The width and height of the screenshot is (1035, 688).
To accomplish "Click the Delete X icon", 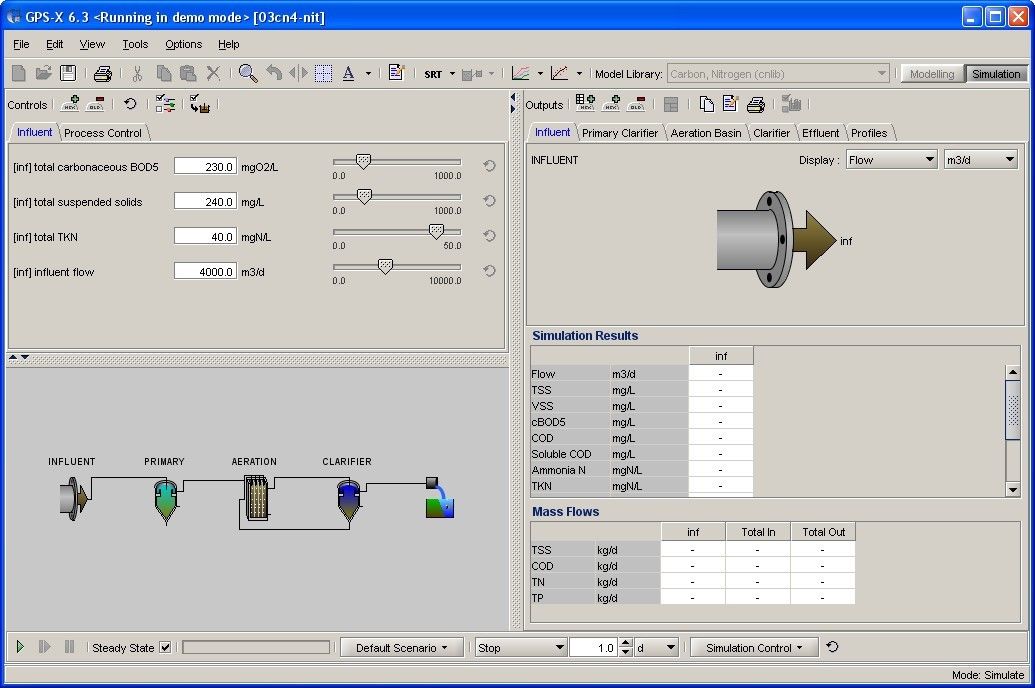I will click(x=213, y=73).
